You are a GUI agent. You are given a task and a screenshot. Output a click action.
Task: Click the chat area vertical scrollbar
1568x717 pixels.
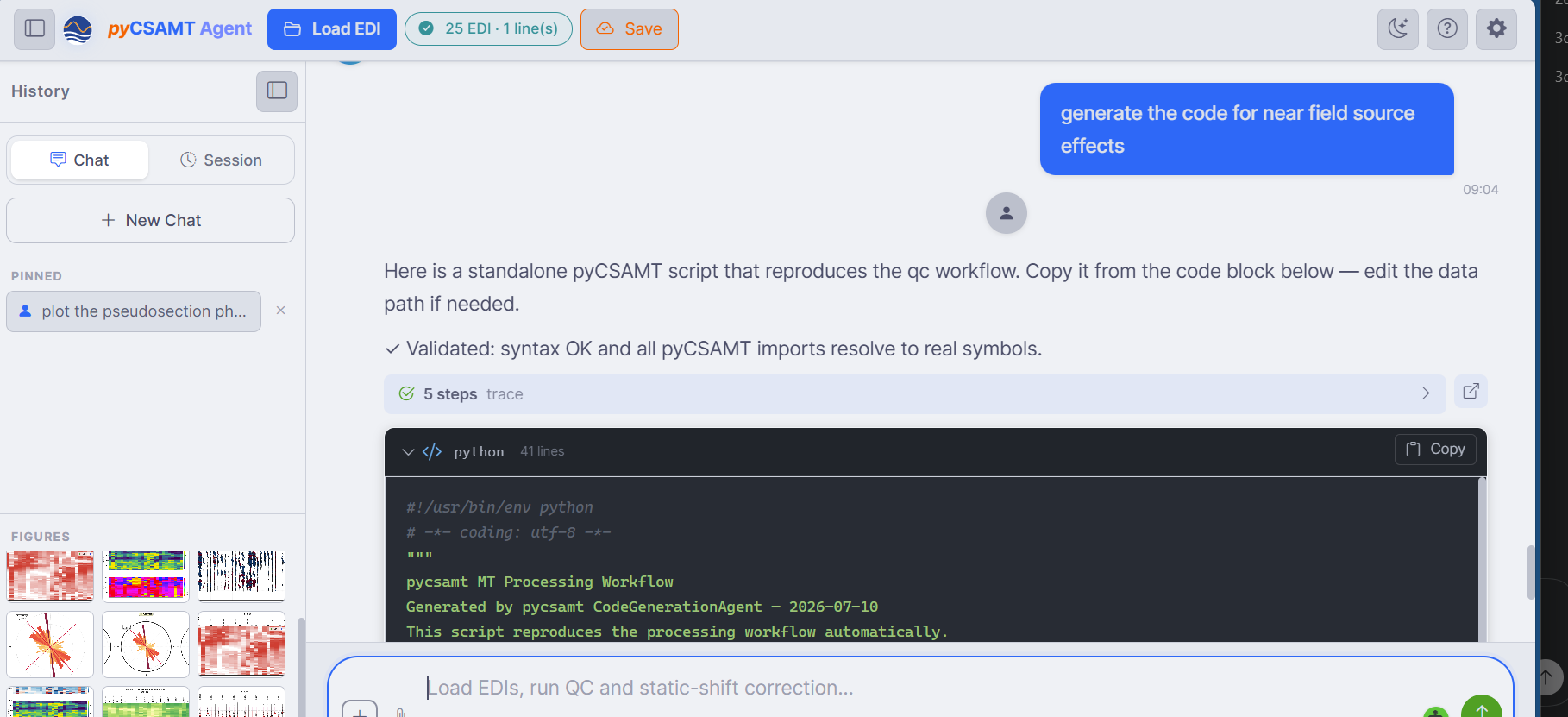pyautogui.click(x=1531, y=572)
